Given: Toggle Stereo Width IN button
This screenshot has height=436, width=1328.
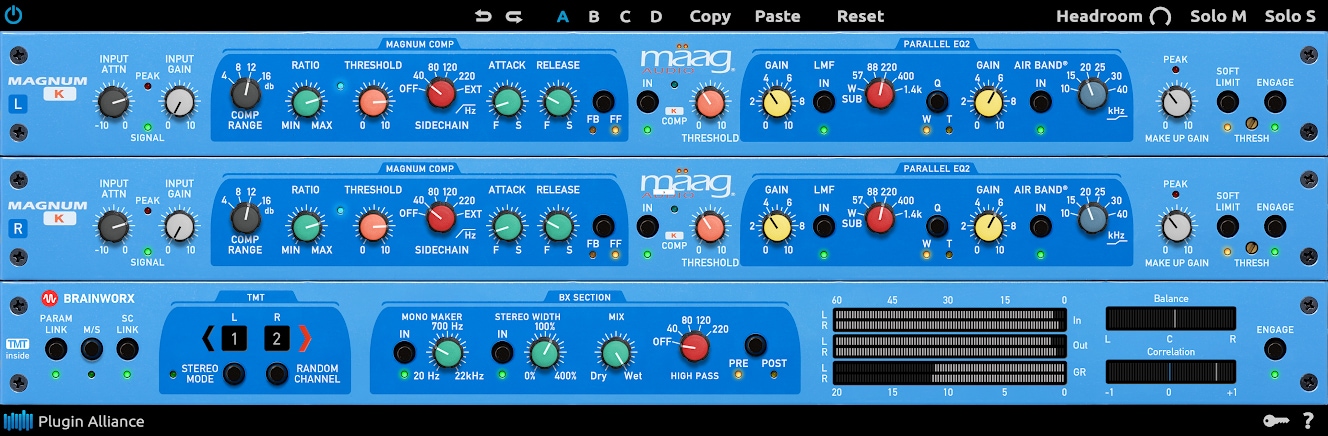Looking at the screenshot, I should [x=501, y=352].
